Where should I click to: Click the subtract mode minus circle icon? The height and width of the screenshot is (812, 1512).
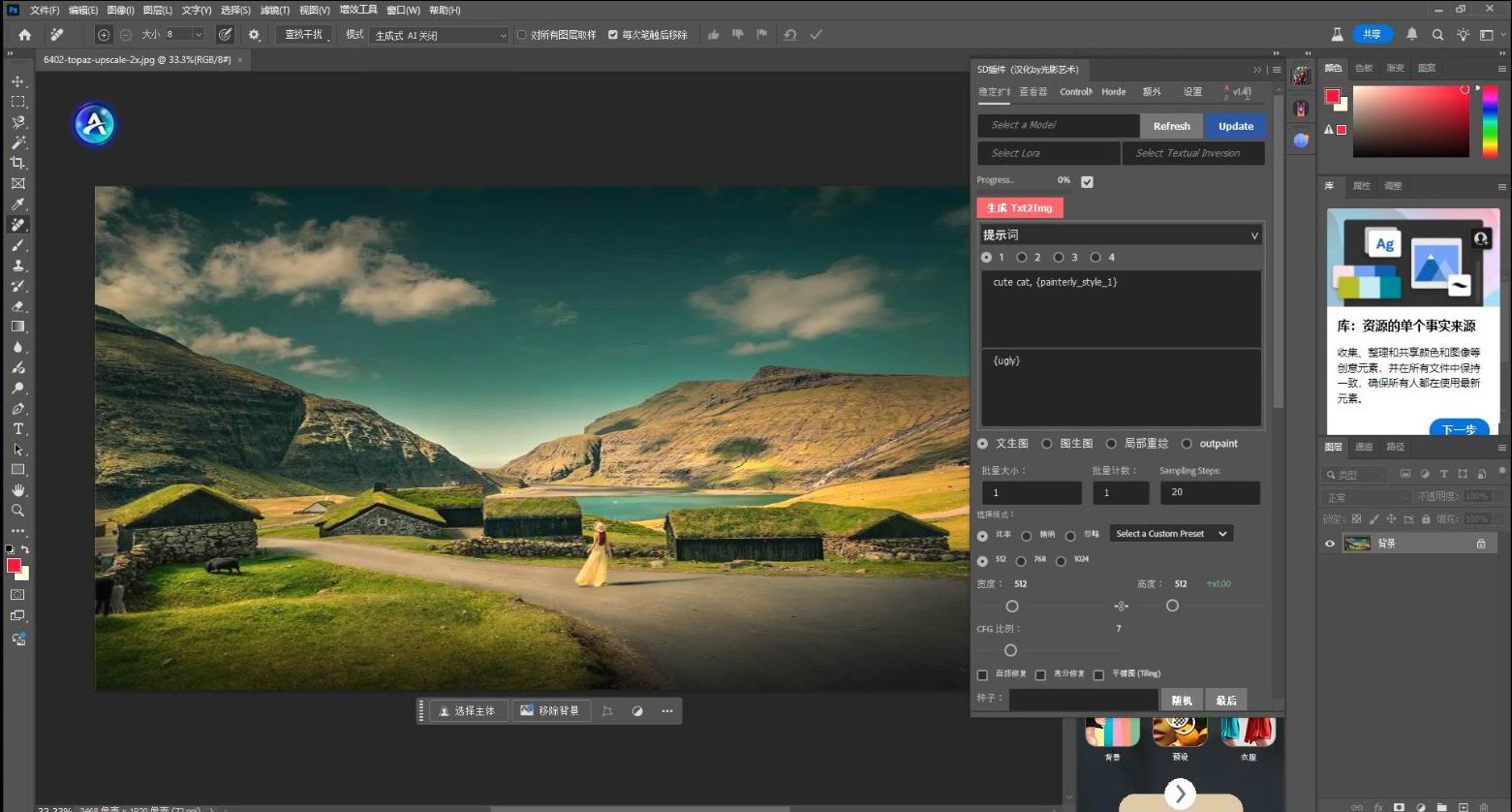point(126,35)
